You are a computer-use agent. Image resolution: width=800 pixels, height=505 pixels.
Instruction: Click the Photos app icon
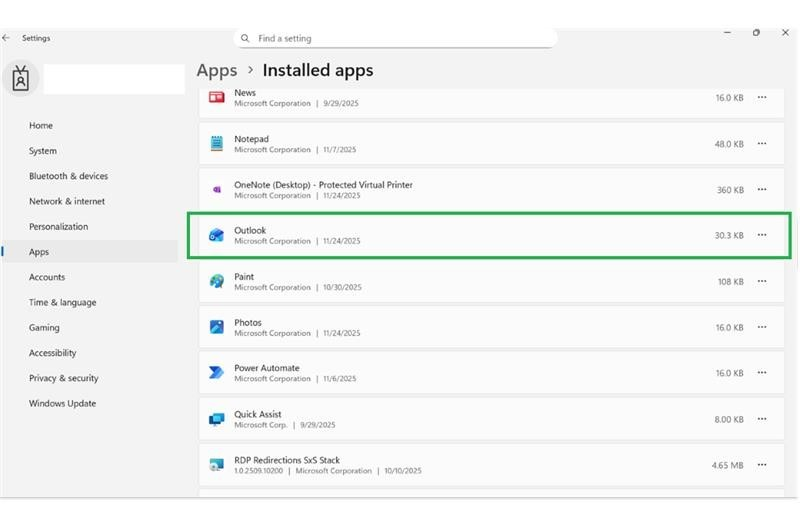pos(216,327)
